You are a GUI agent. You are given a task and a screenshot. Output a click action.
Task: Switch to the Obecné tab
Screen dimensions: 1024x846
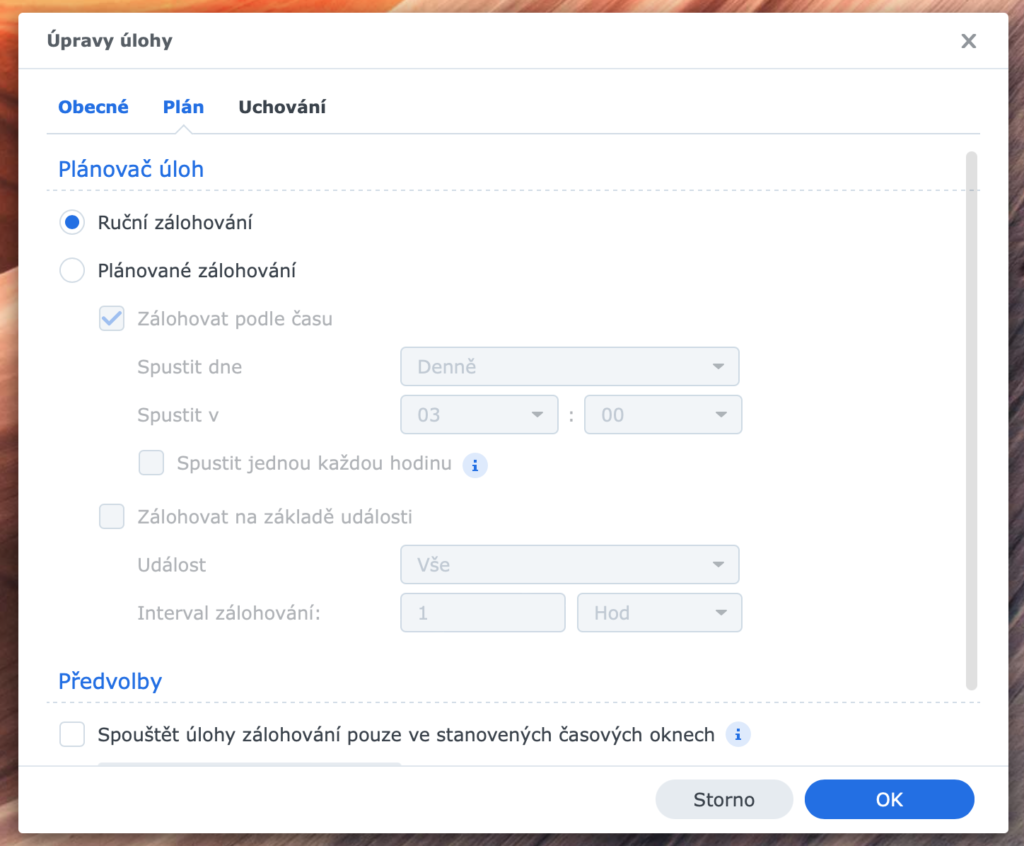93,106
